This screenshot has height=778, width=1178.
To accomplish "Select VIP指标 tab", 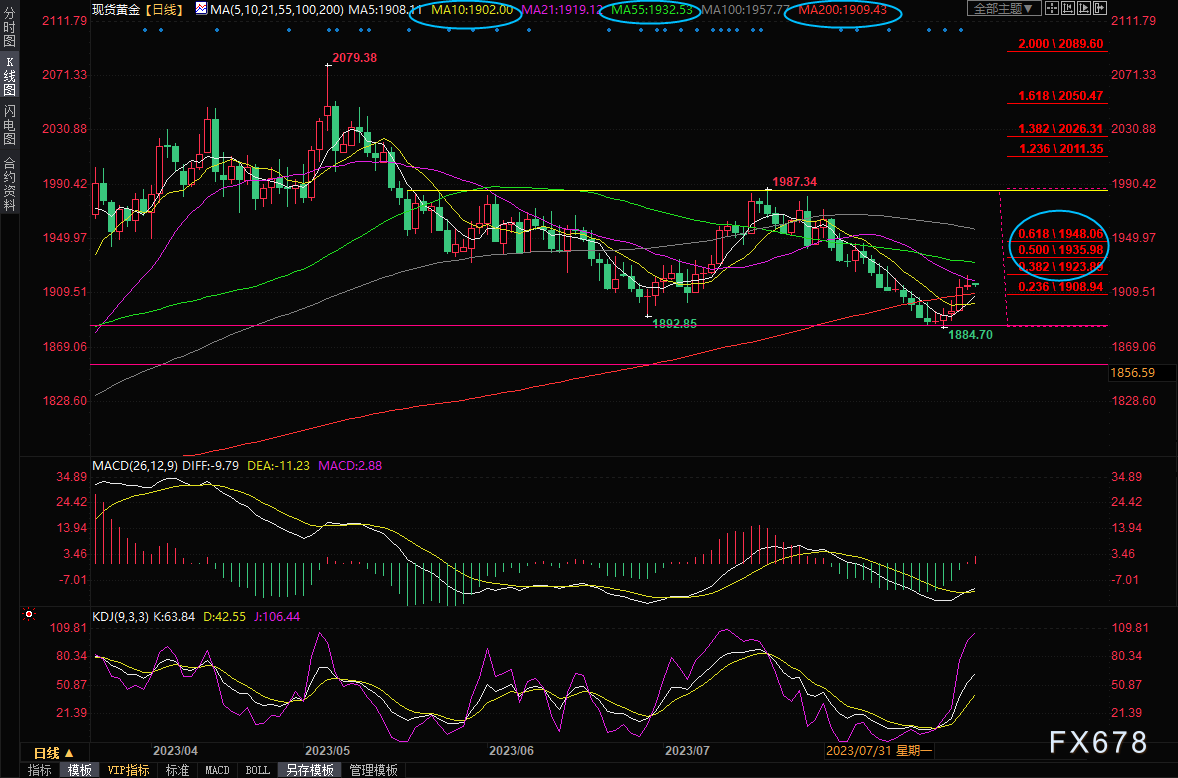I will [129, 770].
